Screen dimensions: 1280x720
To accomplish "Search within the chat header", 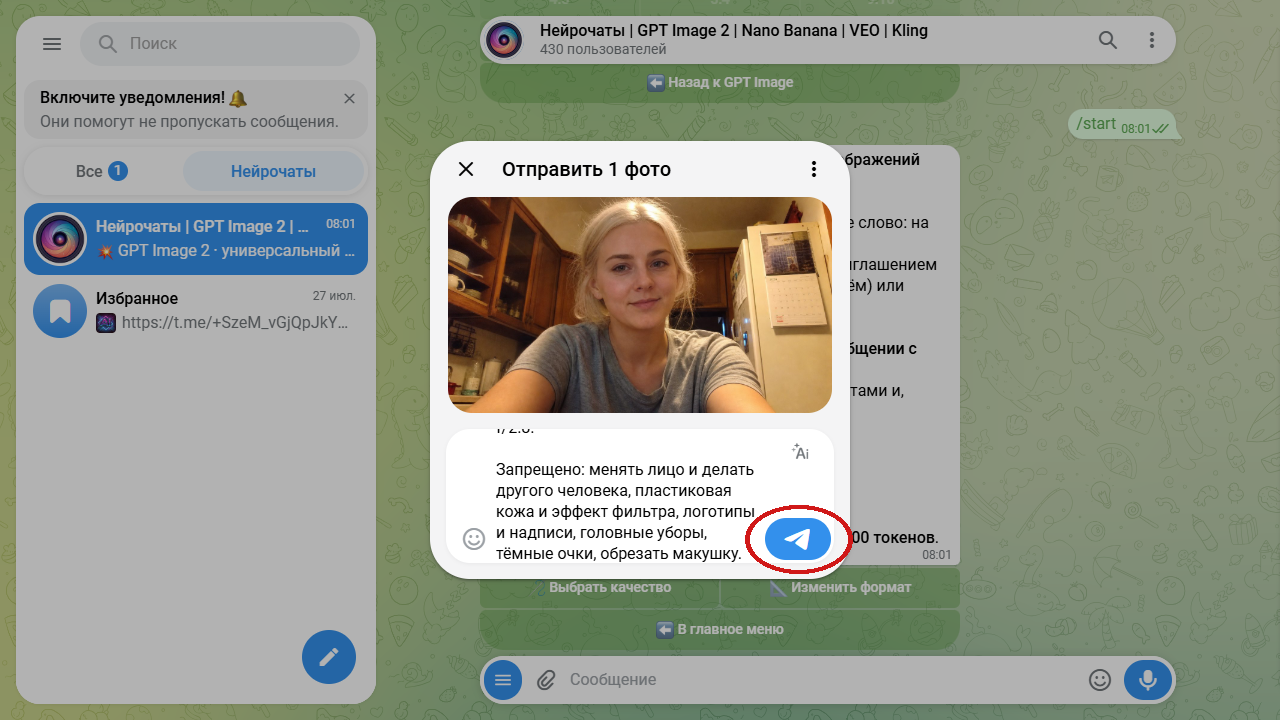I will tap(1108, 40).
